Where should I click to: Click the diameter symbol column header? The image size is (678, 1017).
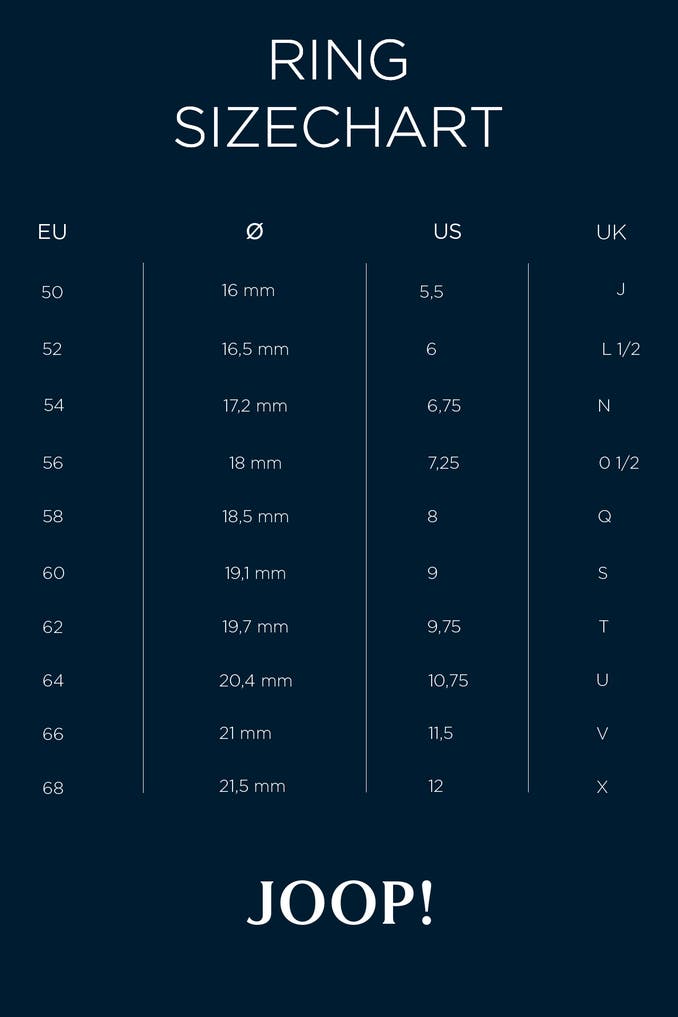click(x=254, y=231)
